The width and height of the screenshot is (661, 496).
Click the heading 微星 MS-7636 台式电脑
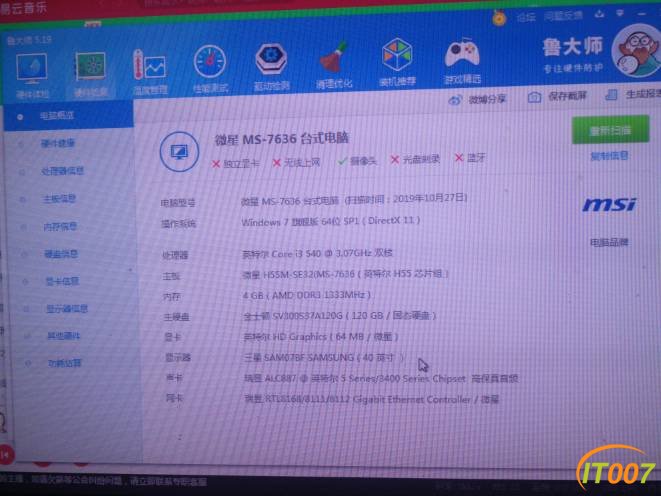pyautogui.click(x=282, y=139)
